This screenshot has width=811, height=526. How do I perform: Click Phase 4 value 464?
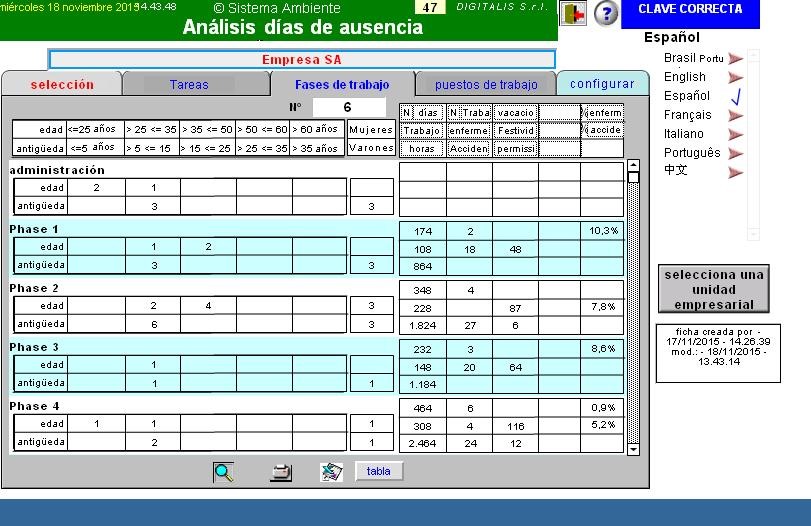[423, 408]
